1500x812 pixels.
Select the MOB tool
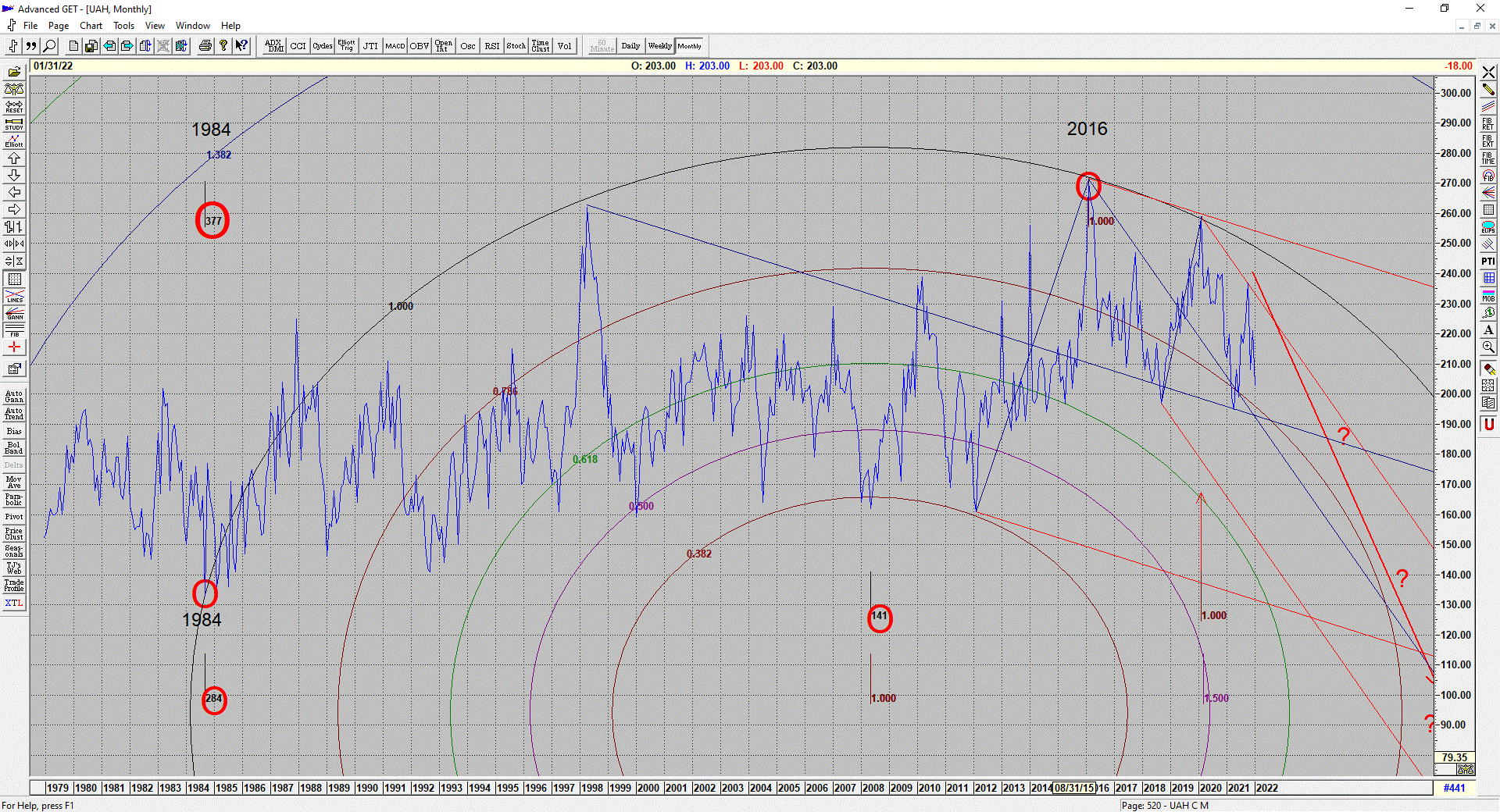click(x=1487, y=296)
